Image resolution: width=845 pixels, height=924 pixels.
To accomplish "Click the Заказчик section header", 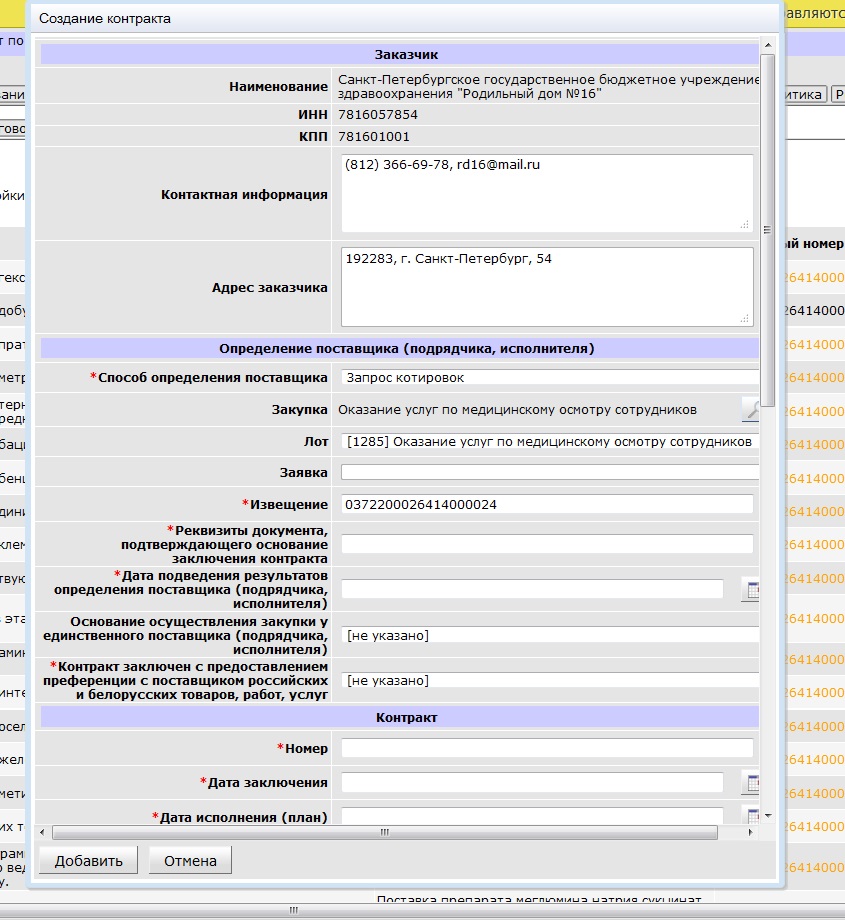I will (x=400, y=54).
